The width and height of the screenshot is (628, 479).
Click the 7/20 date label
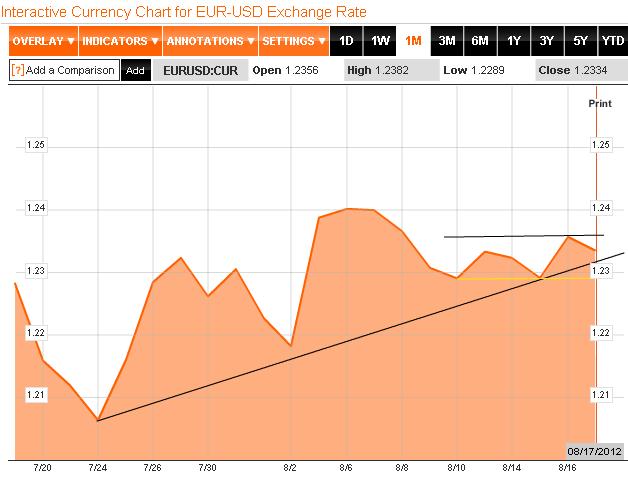pyautogui.click(x=42, y=468)
